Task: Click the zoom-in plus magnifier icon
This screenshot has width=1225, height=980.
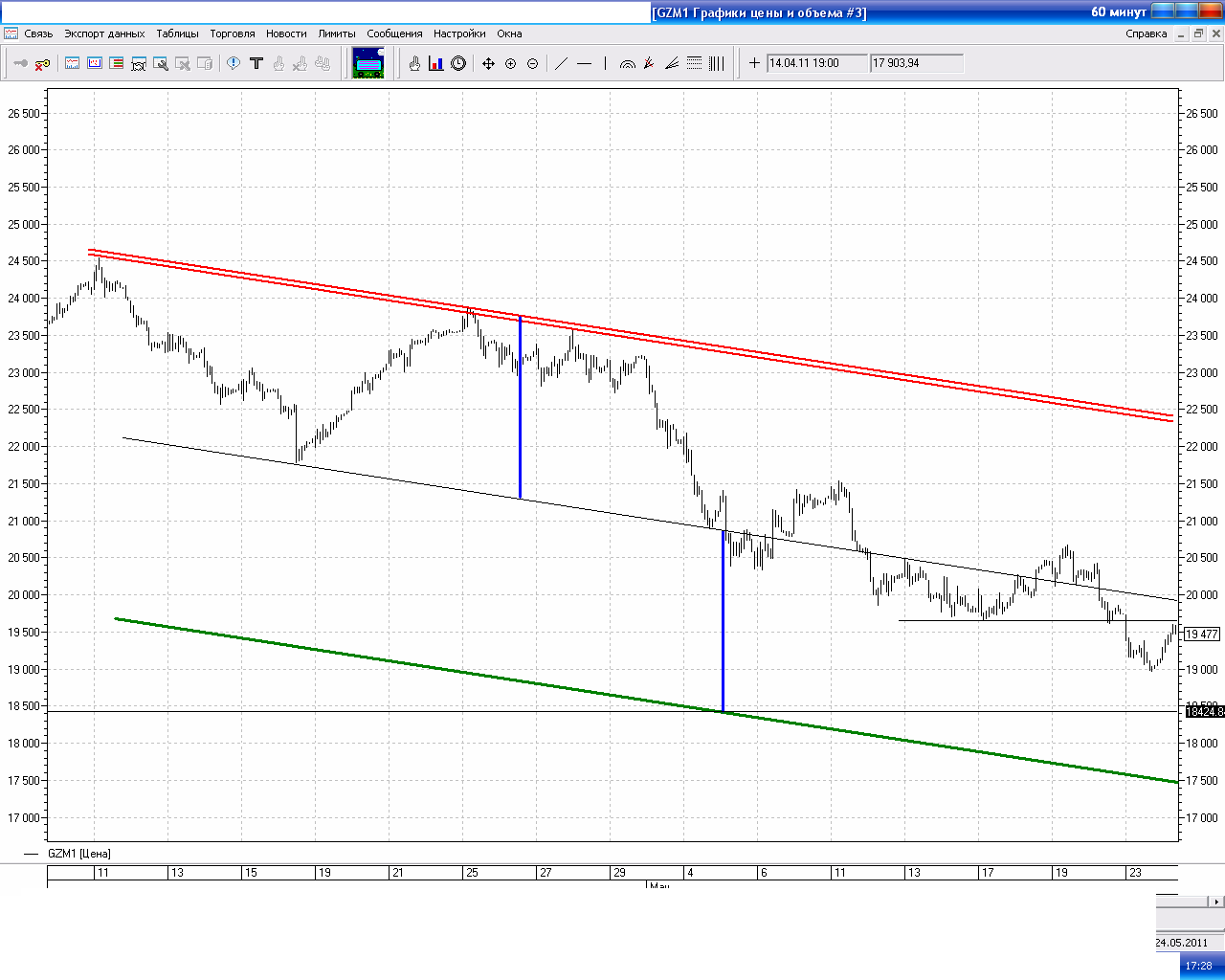Action: (510, 64)
